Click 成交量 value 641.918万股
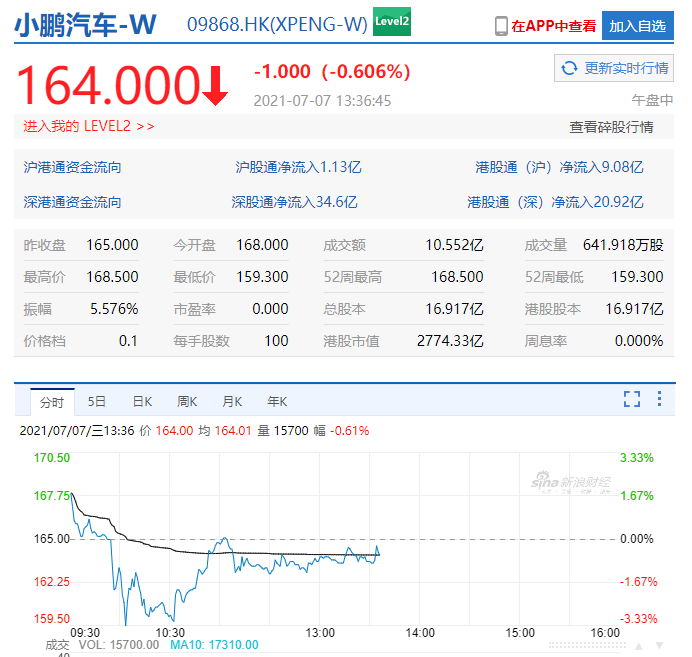Viewport: 692px width, 657px height. click(623, 245)
